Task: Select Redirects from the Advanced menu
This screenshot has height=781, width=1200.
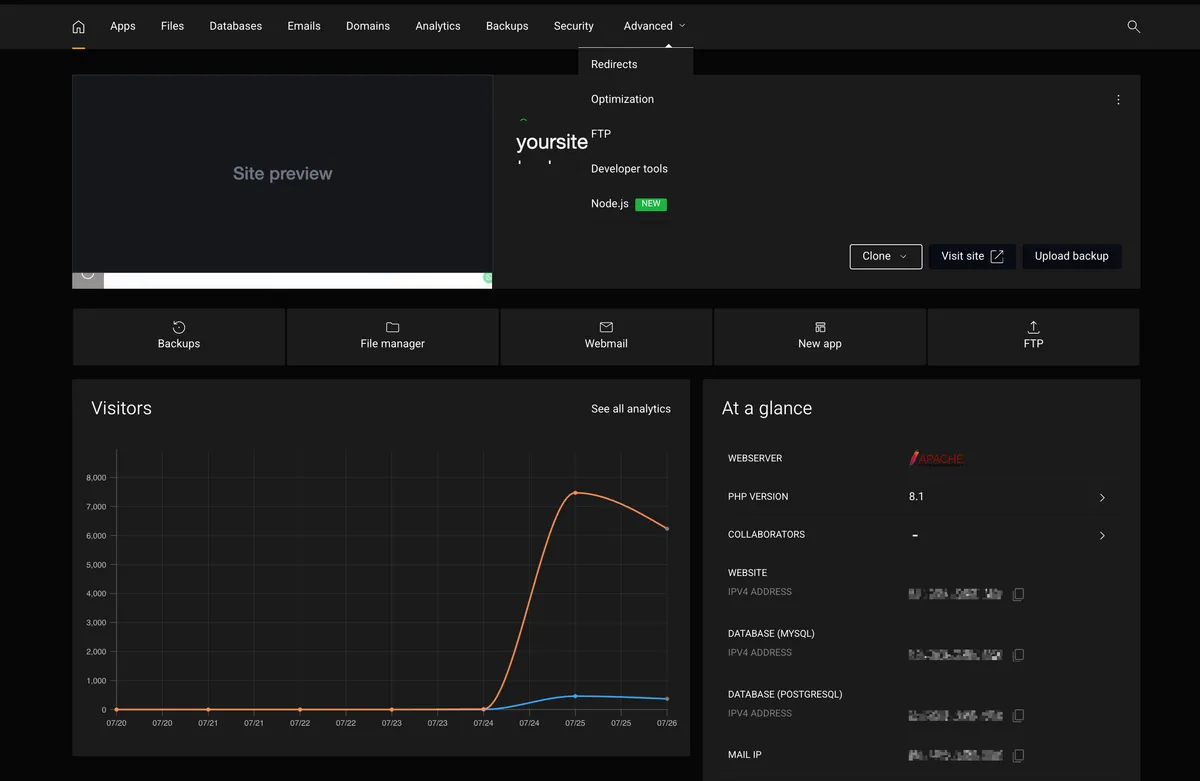Action: click(x=614, y=64)
